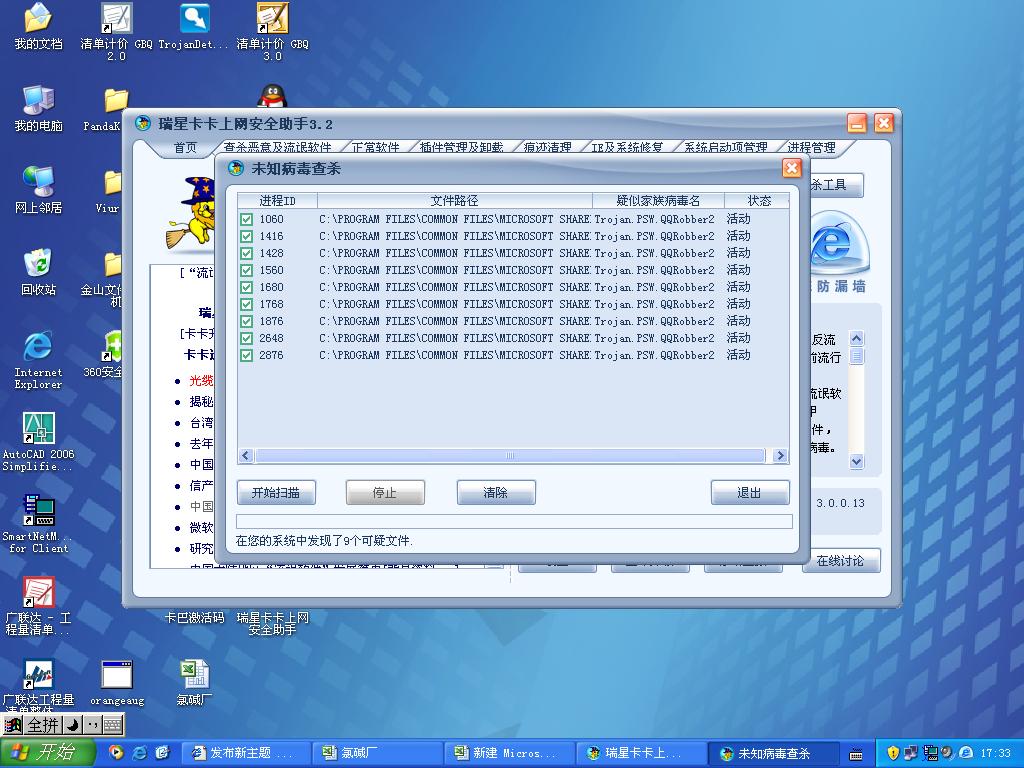
Task: Switch to 发布新主题 taskbar window
Action: click(245, 753)
